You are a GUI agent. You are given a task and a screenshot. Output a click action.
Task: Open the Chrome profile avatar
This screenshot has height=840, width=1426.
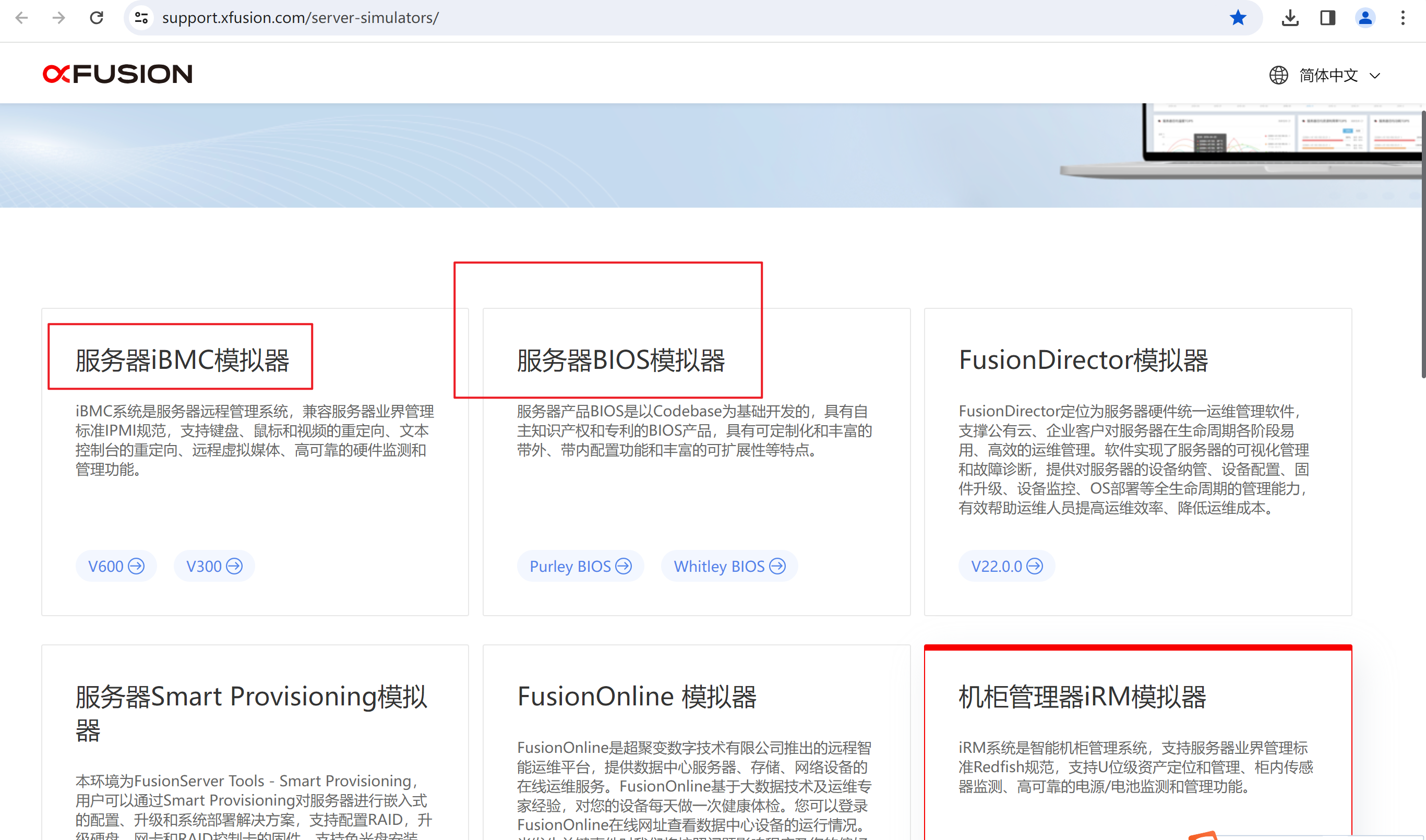point(1365,18)
